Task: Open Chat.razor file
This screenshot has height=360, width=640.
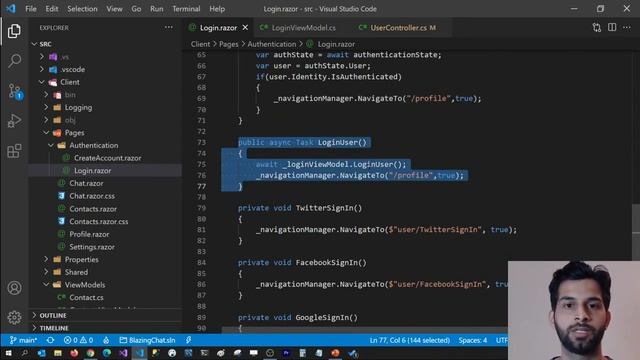Action: coord(105,183)
